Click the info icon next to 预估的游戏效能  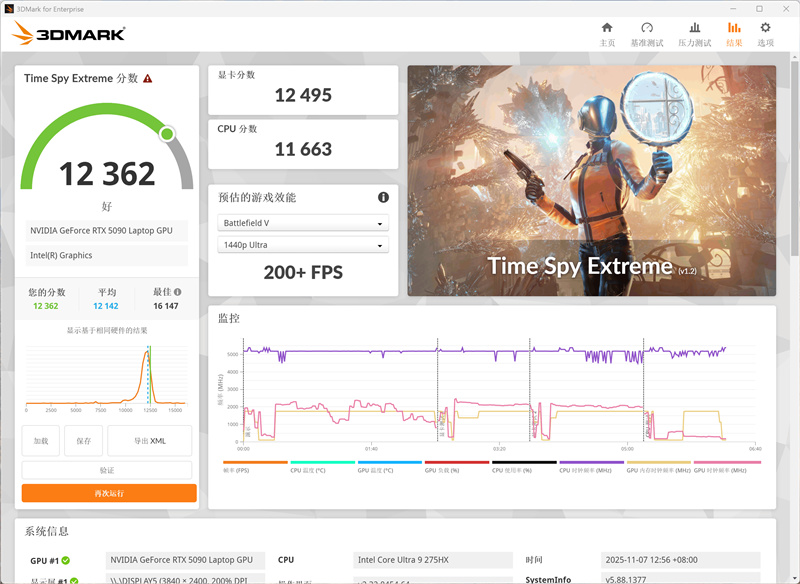(383, 197)
